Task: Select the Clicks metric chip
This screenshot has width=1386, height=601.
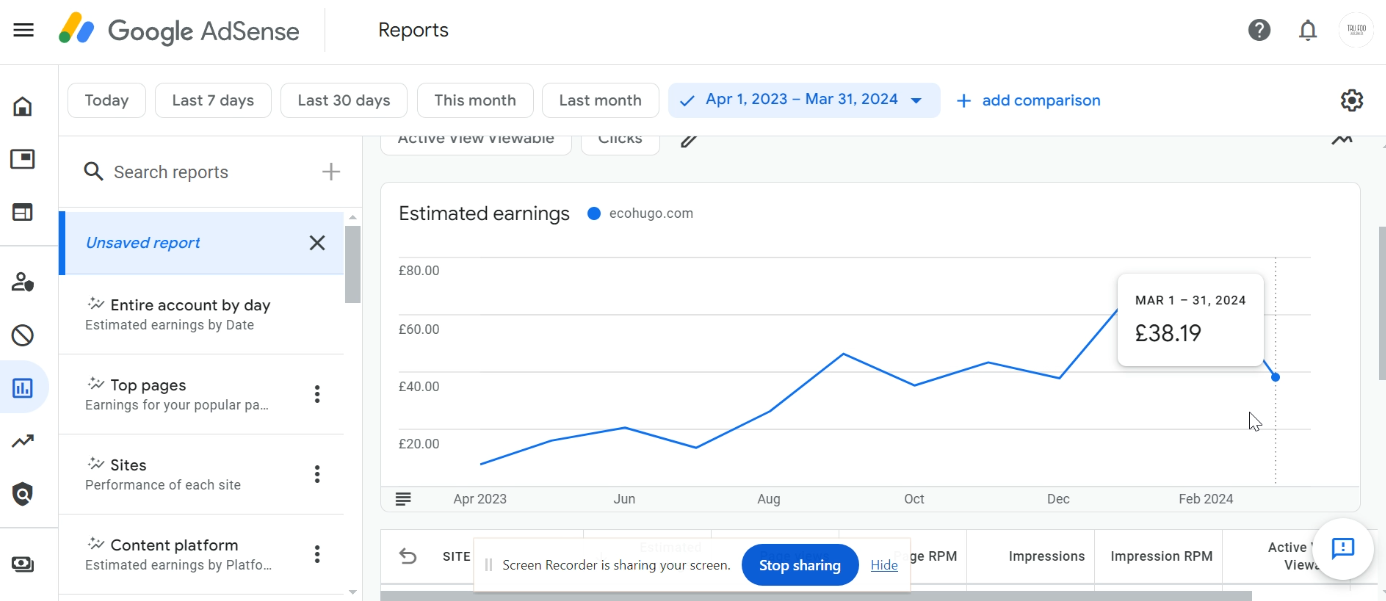Action: 620,140
